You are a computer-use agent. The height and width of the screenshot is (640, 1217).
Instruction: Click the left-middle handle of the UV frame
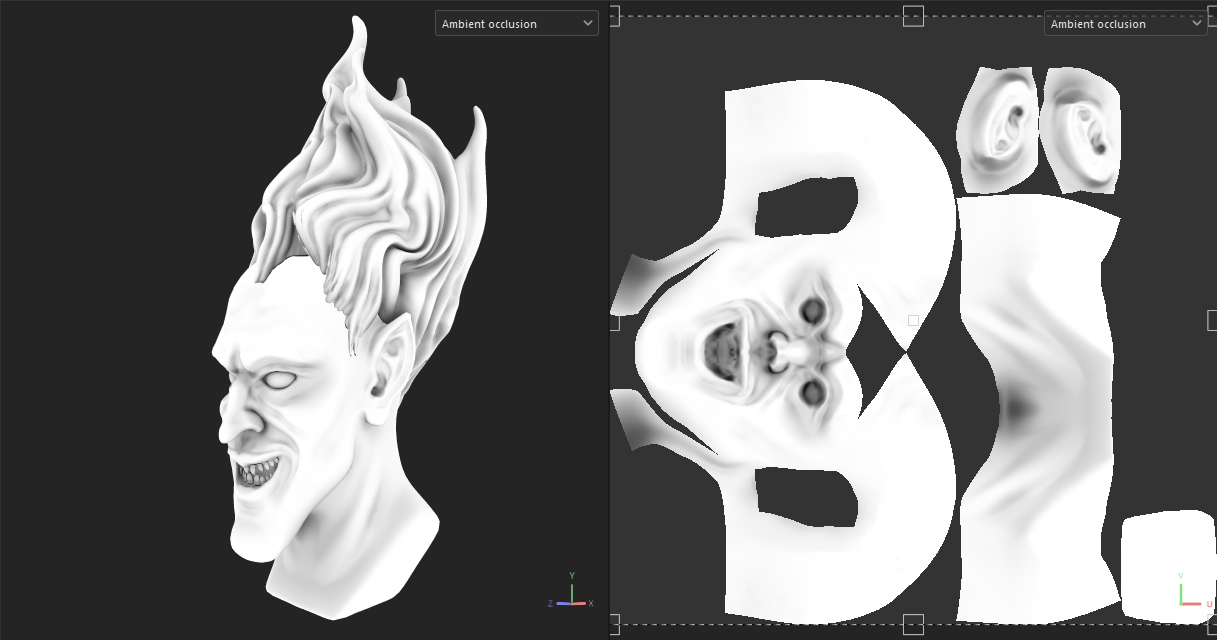(614, 321)
